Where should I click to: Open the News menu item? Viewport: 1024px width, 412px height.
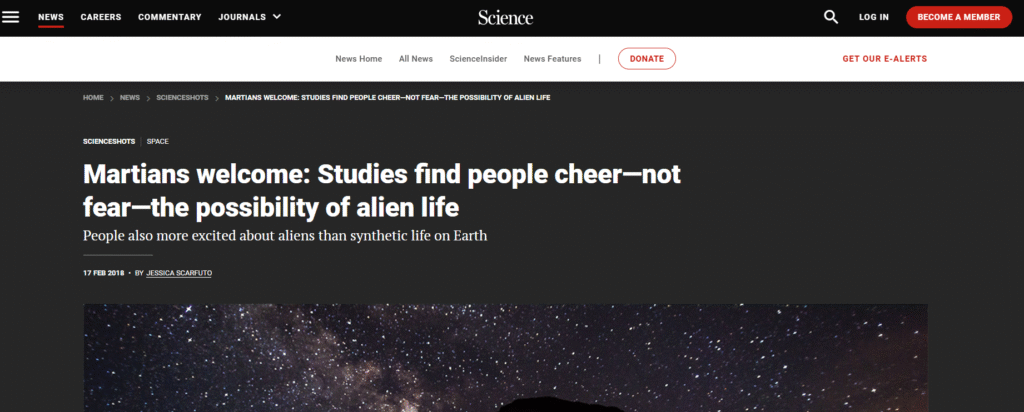point(51,17)
